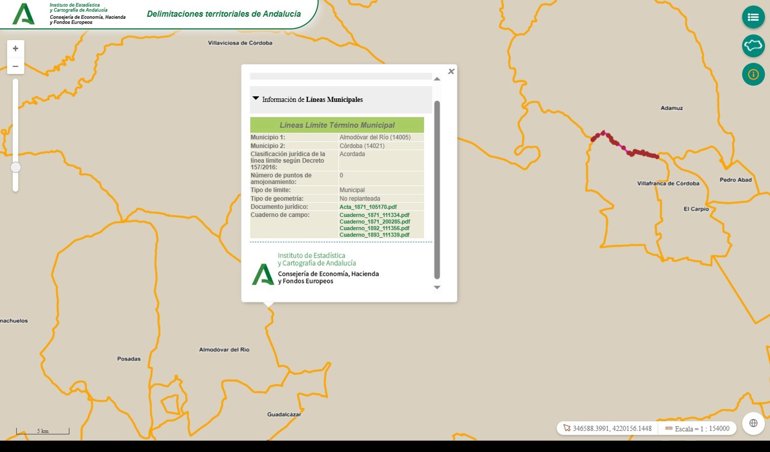Image resolution: width=770 pixels, height=452 pixels.
Task: Zoom out with the minus button
Action: [15, 67]
